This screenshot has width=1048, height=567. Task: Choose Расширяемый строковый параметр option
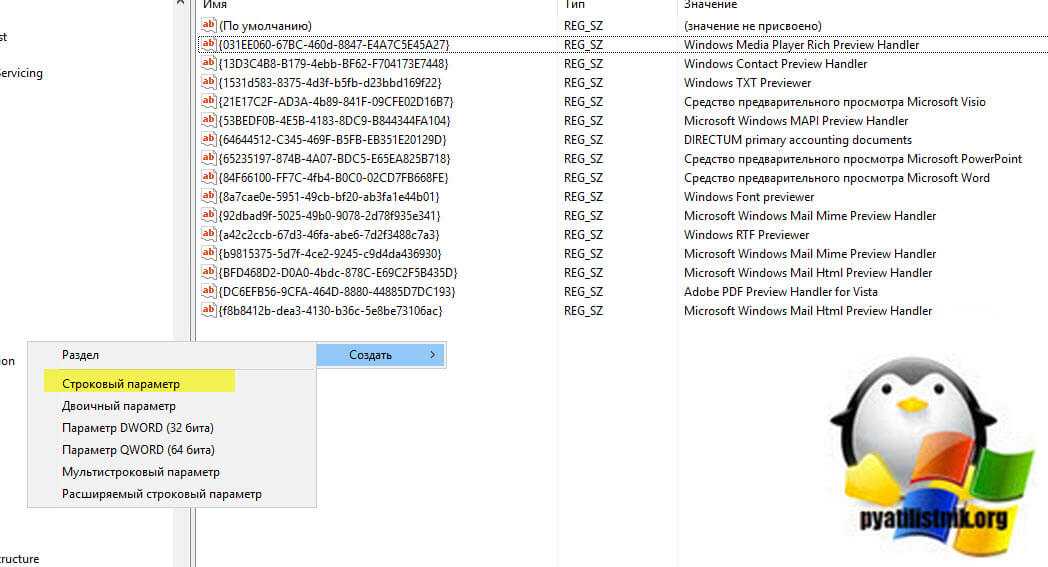(162, 494)
